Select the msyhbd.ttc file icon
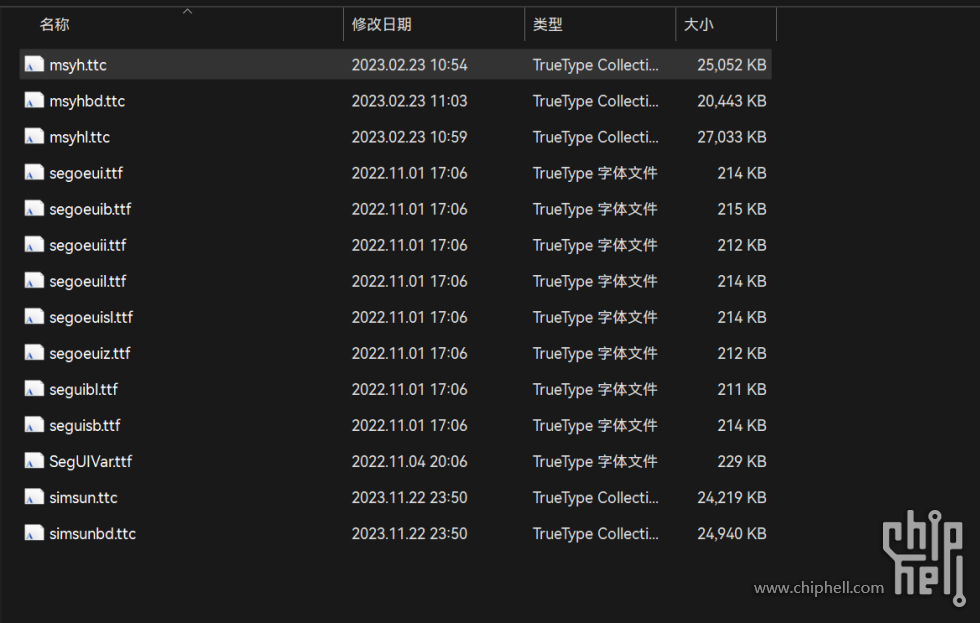This screenshot has height=623, width=980. (x=34, y=101)
